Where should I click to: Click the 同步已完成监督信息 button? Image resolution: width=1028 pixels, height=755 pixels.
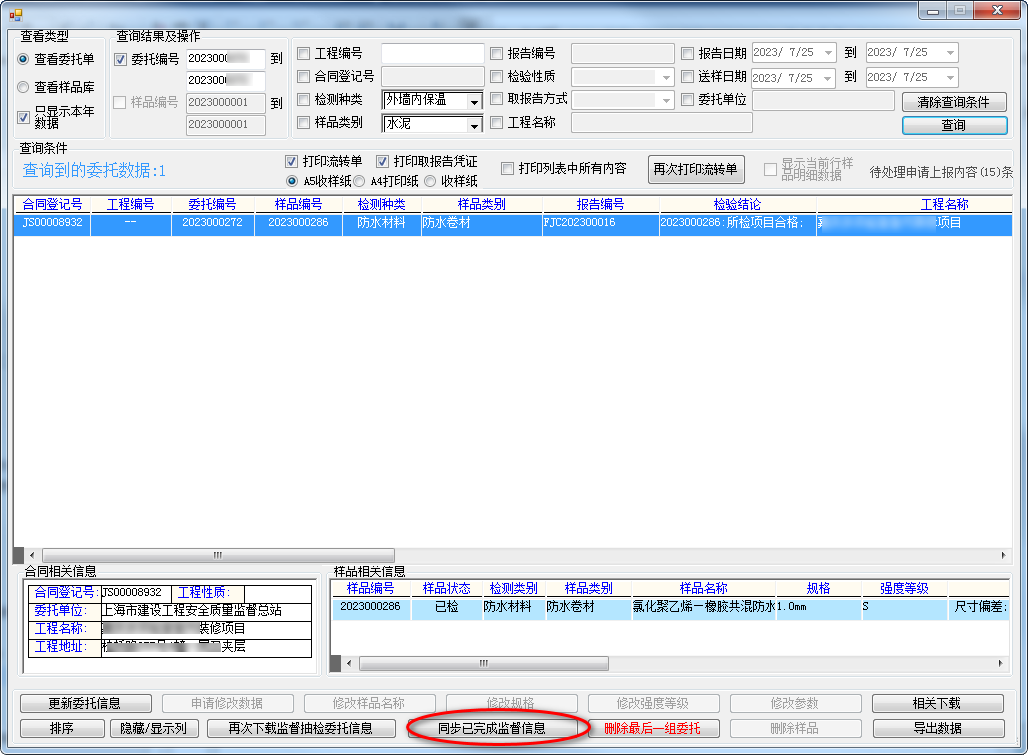(x=492, y=728)
